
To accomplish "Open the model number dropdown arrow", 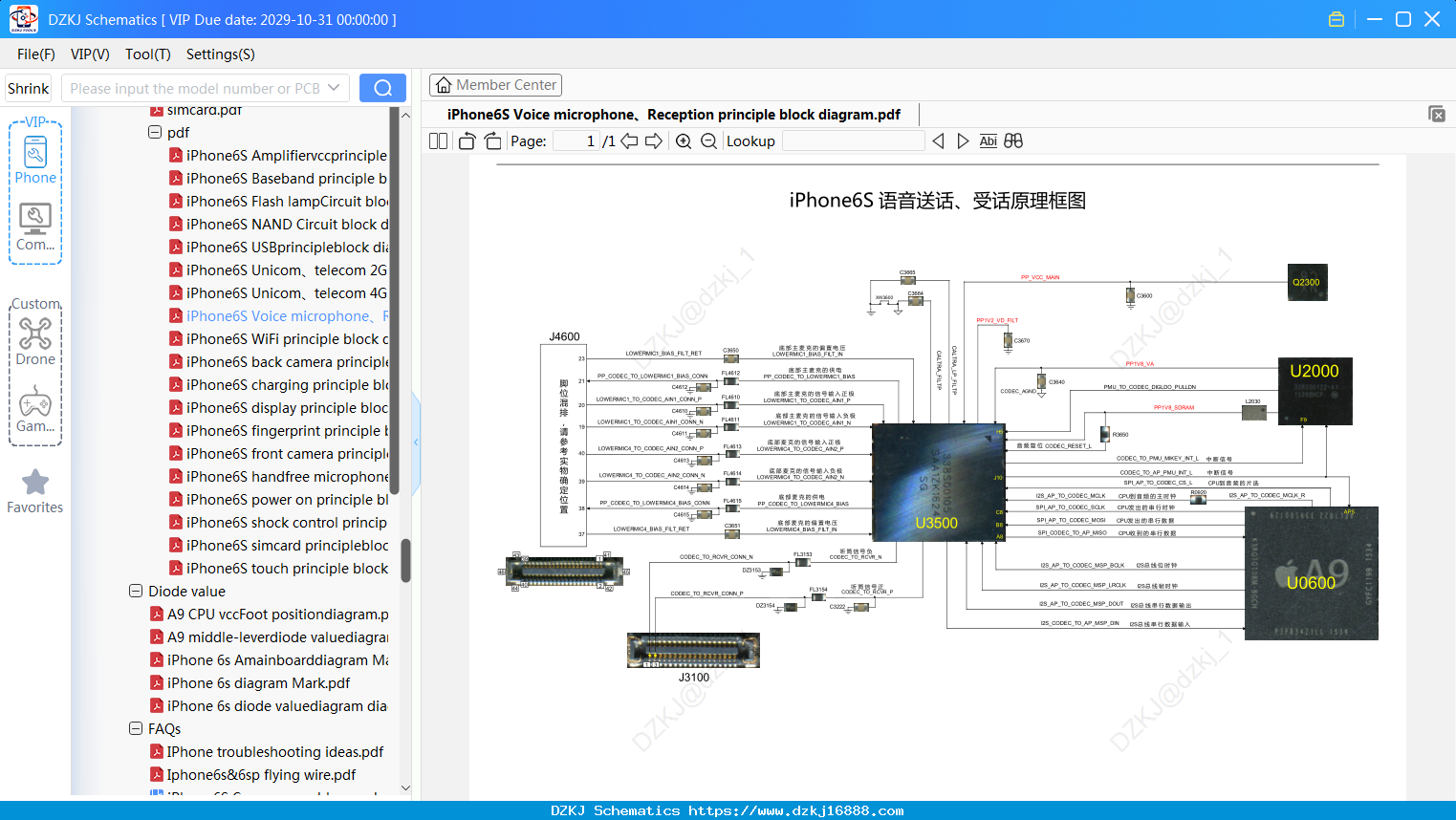I will [x=334, y=88].
